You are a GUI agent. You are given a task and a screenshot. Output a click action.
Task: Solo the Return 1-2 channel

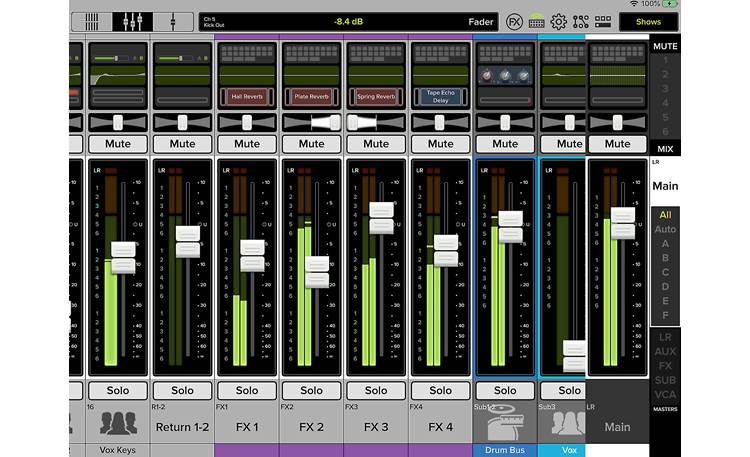[182, 390]
